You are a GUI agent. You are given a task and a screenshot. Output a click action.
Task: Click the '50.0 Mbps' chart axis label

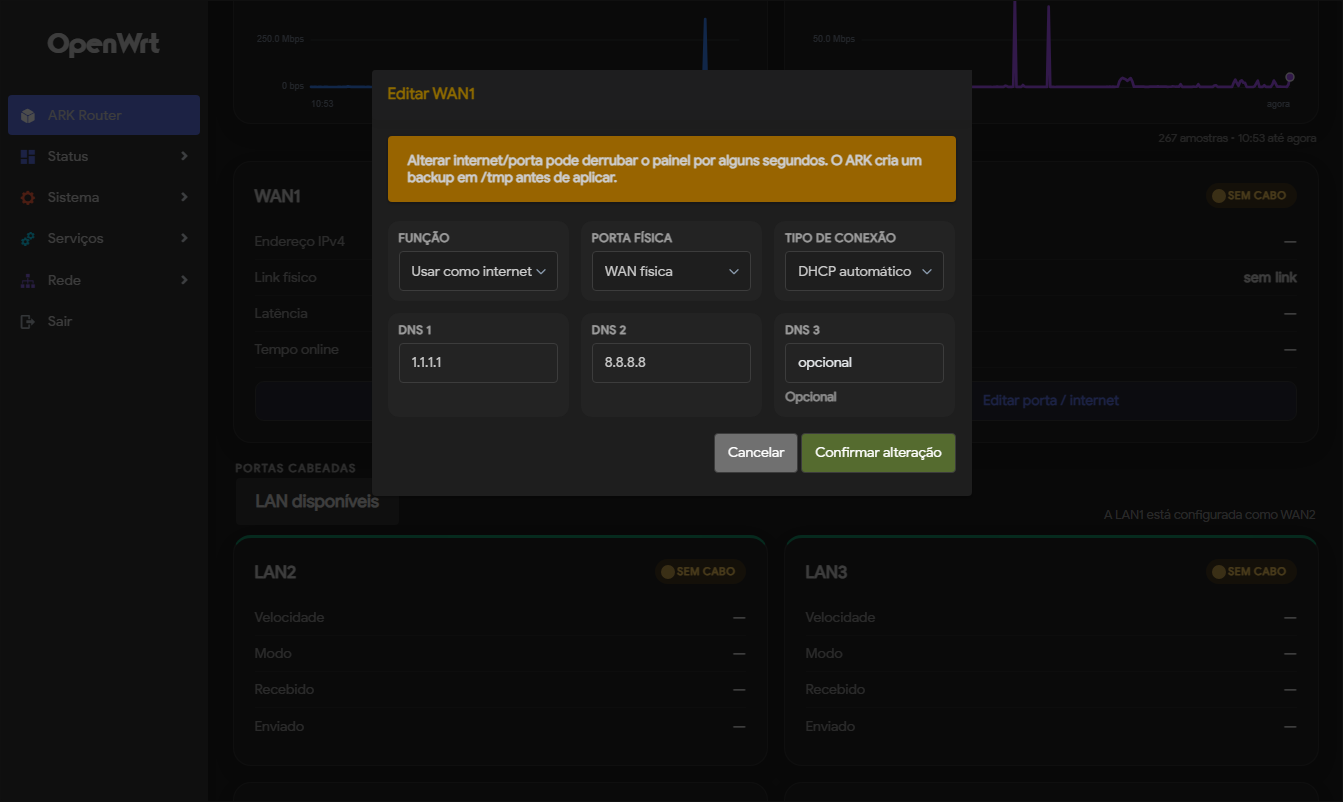(833, 39)
